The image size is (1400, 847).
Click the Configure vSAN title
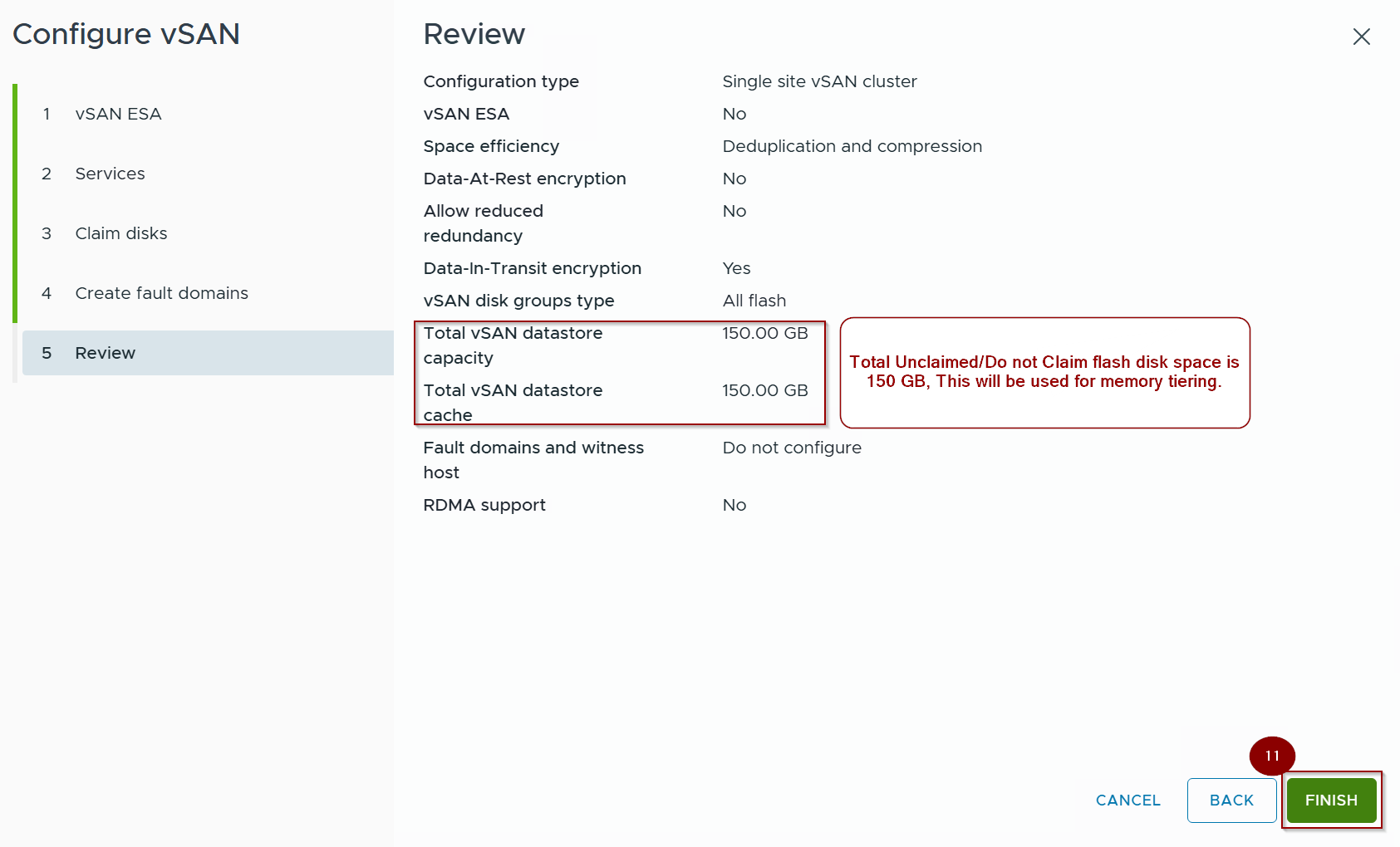coord(126,34)
